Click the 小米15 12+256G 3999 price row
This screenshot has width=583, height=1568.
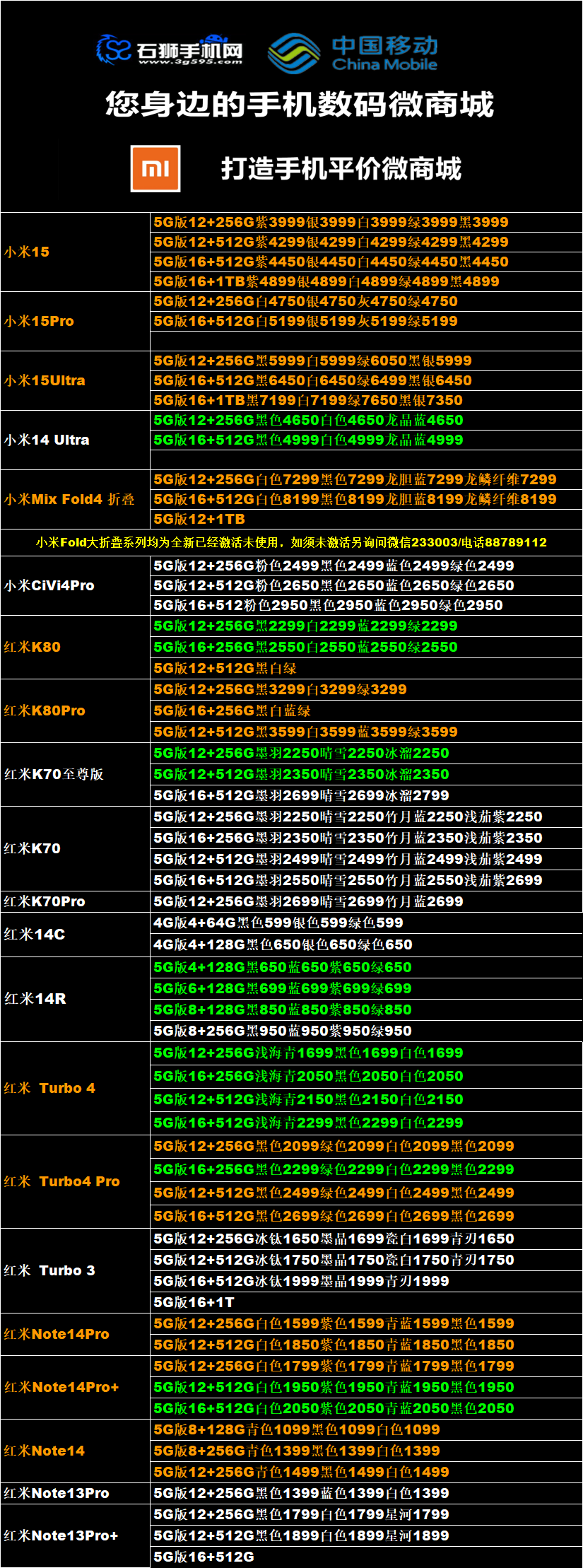pyautogui.click(x=366, y=222)
